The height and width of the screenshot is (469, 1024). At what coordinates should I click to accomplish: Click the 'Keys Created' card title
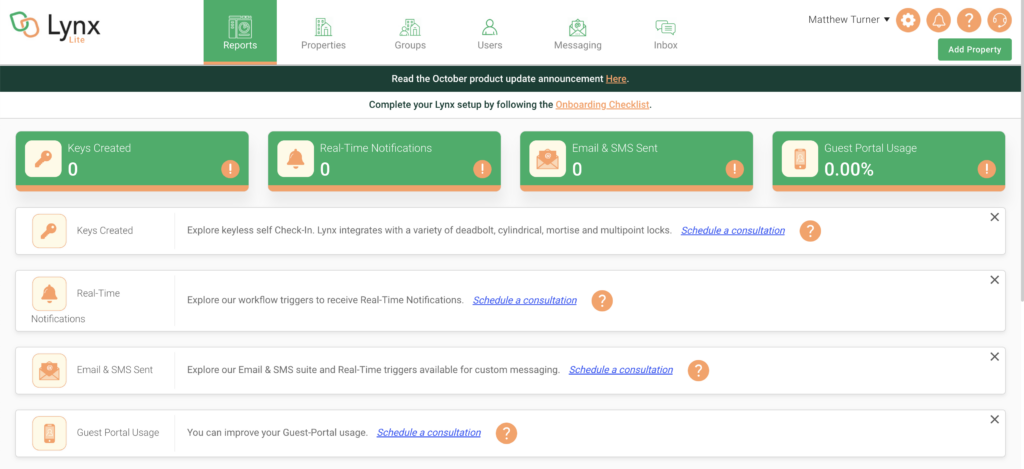click(99, 148)
